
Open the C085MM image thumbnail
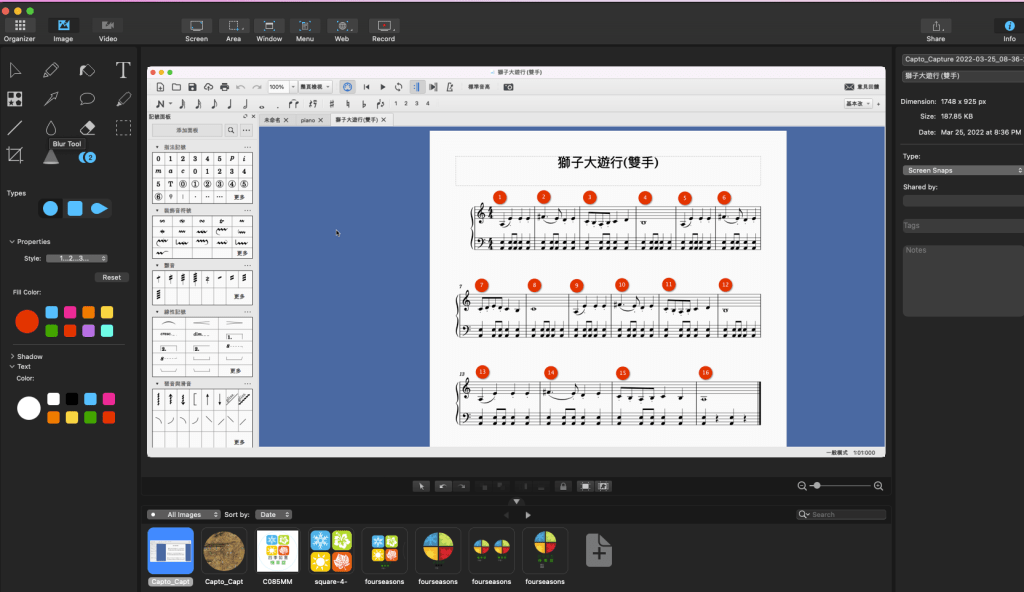(x=278, y=552)
